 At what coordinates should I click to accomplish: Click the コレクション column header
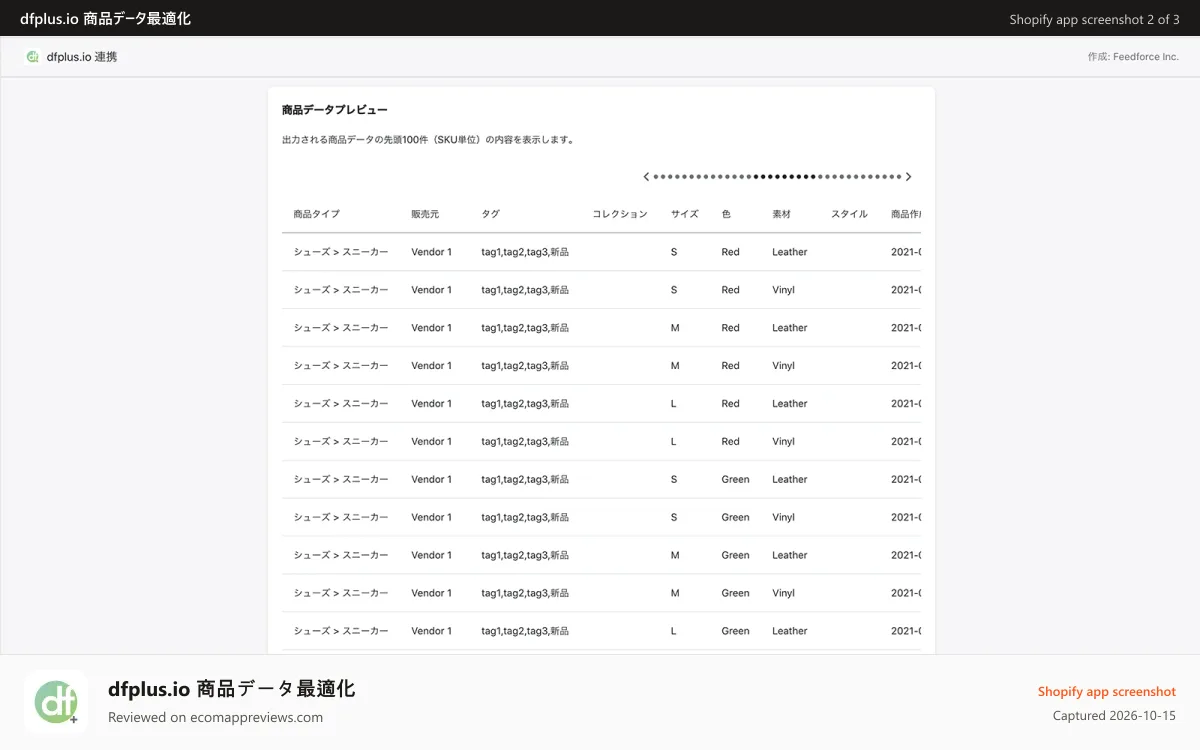[620, 214]
